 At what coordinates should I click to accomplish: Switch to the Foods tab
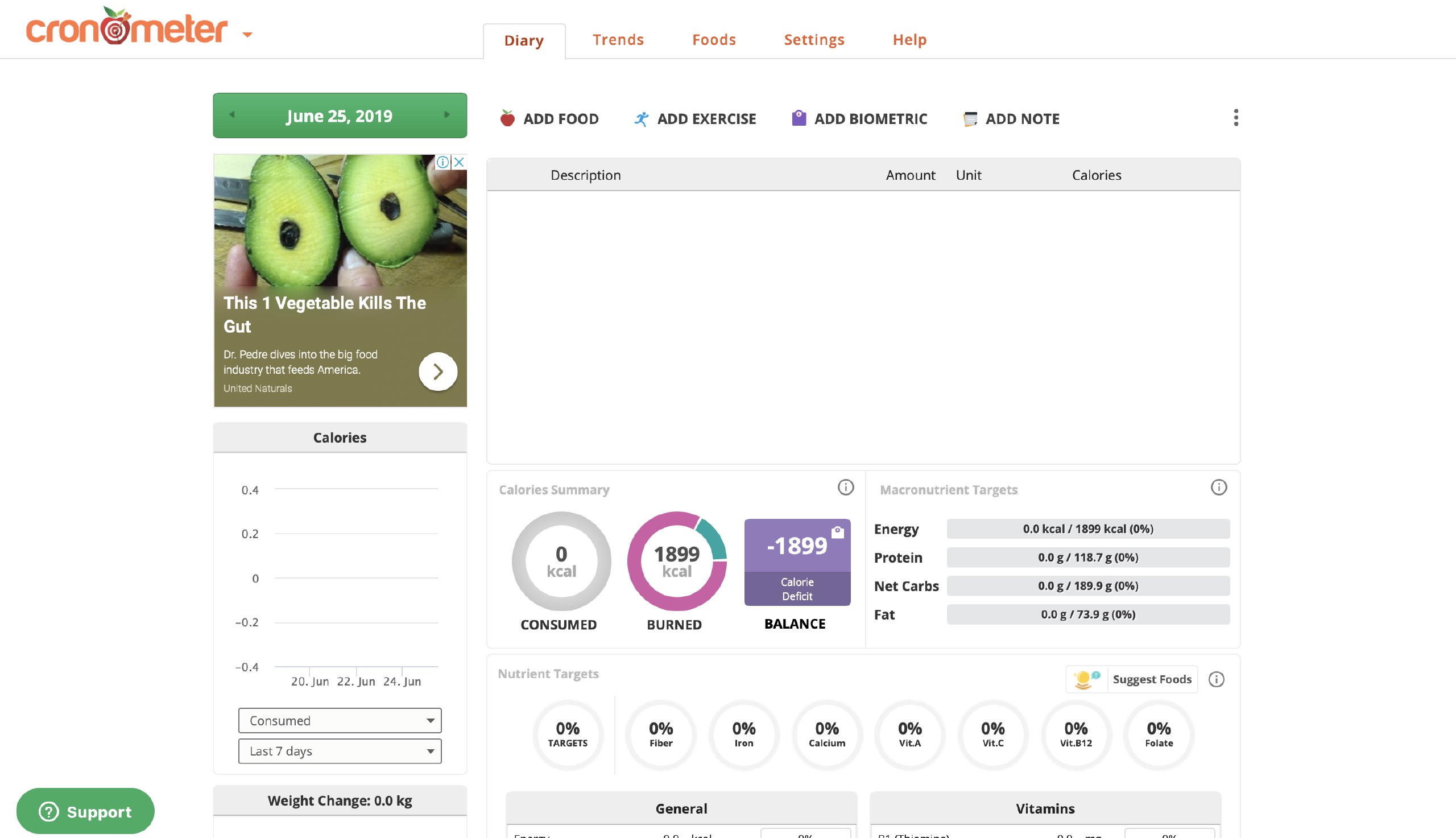tap(714, 40)
